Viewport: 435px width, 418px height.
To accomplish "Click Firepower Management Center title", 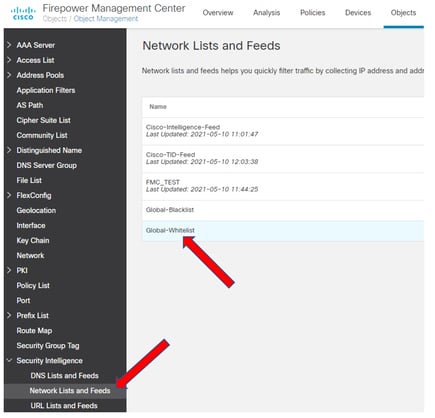I will click(114, 8).
